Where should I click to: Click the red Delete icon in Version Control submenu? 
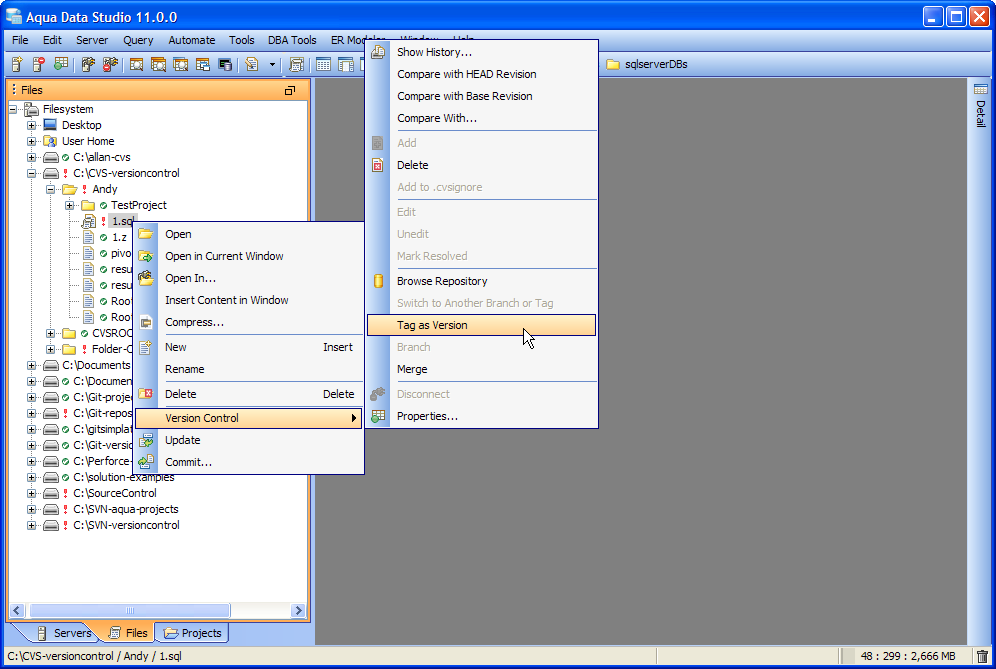coord(378,165)
